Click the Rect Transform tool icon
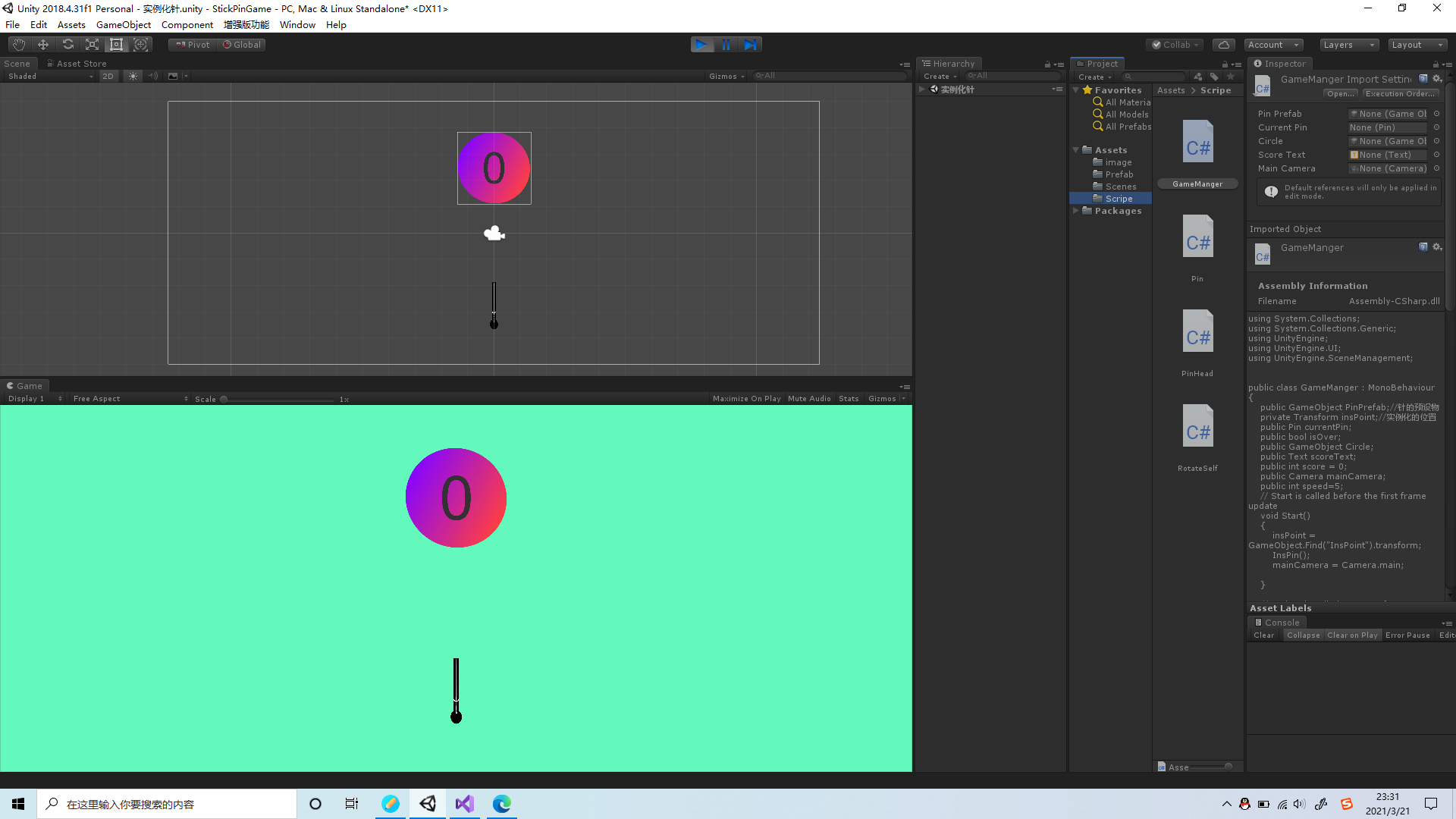Screen dimensions: 1456x819 pos(115,44)
